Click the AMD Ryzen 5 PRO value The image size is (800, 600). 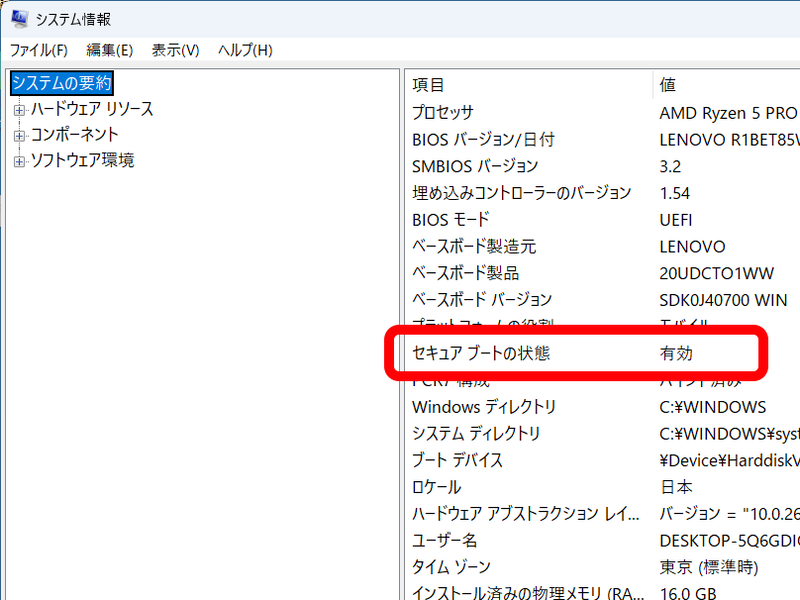pyautogui.click(x=728, y=113)
